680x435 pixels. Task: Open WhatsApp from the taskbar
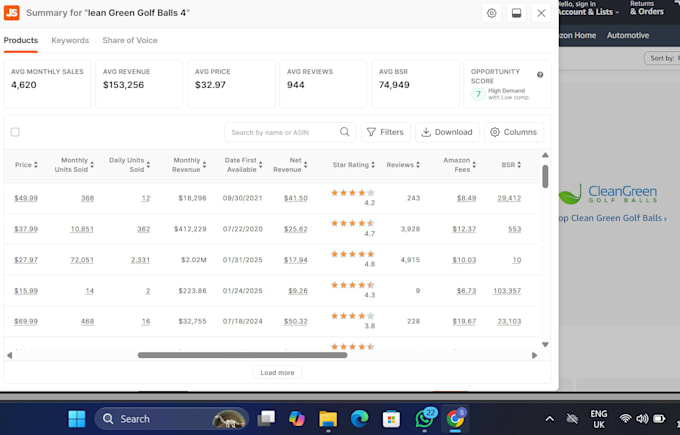pos(425,419)
